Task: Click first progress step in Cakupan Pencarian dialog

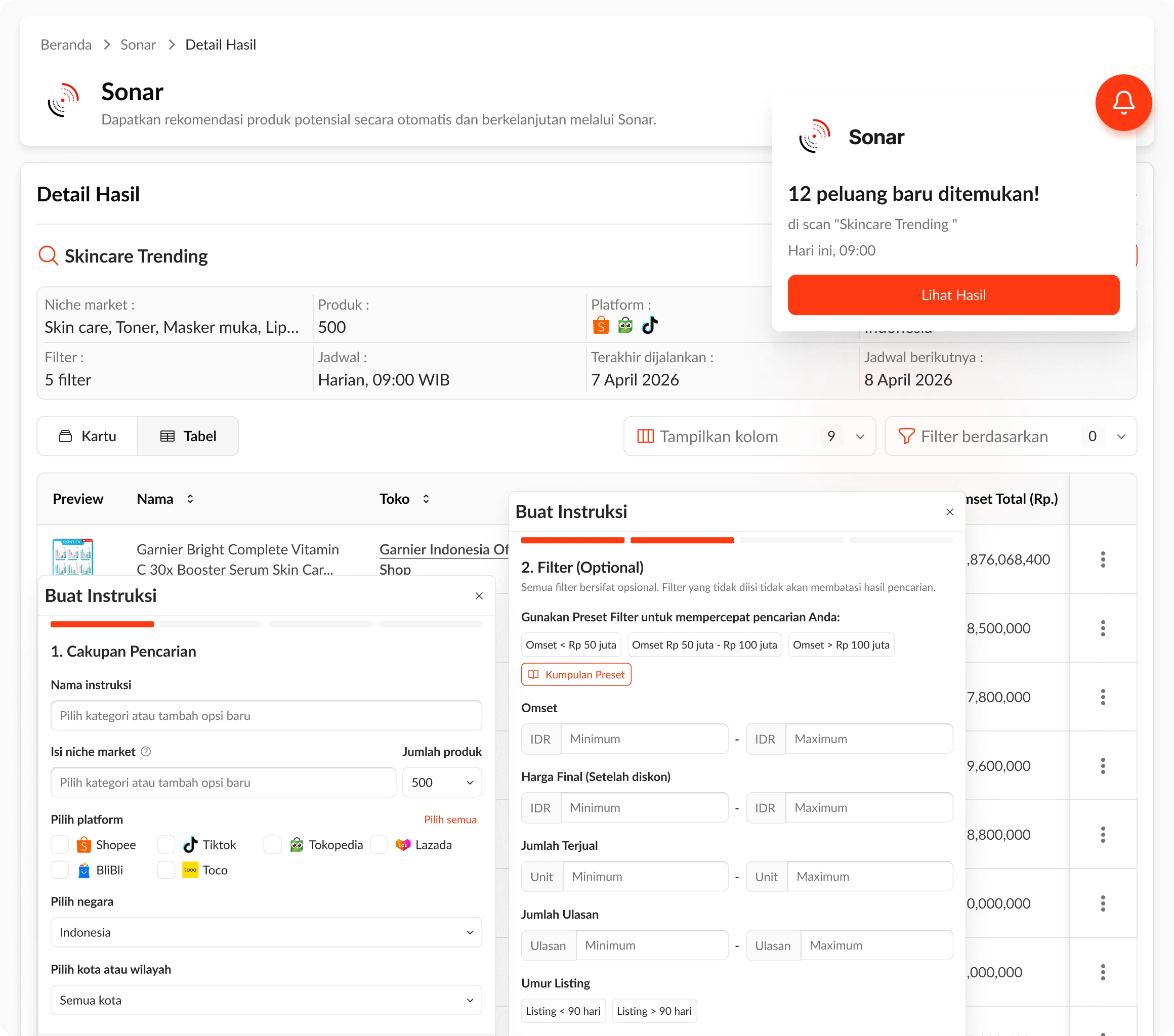Action: [102, 624]
